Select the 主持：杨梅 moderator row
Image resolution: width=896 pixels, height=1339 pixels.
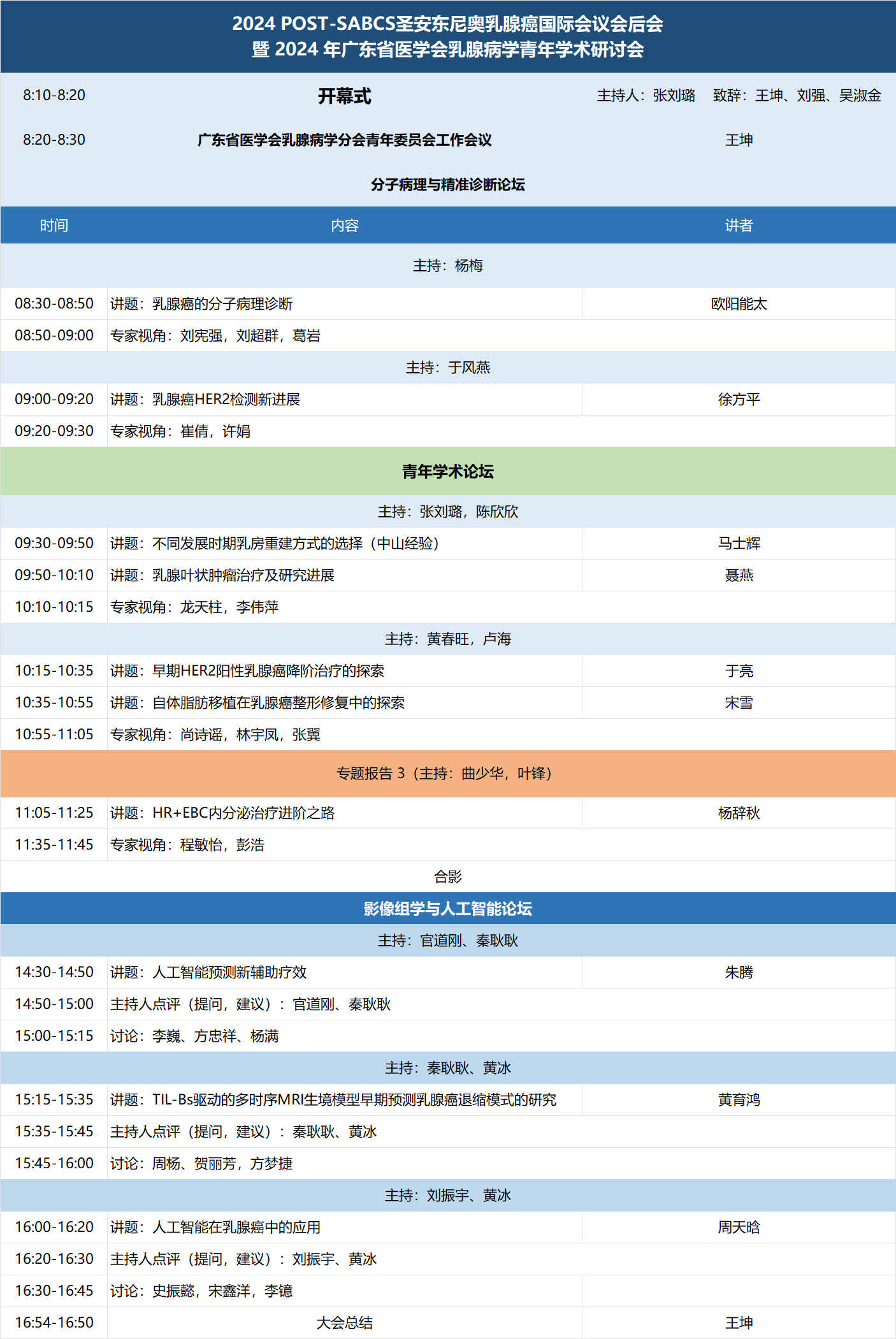coord(447,266)
